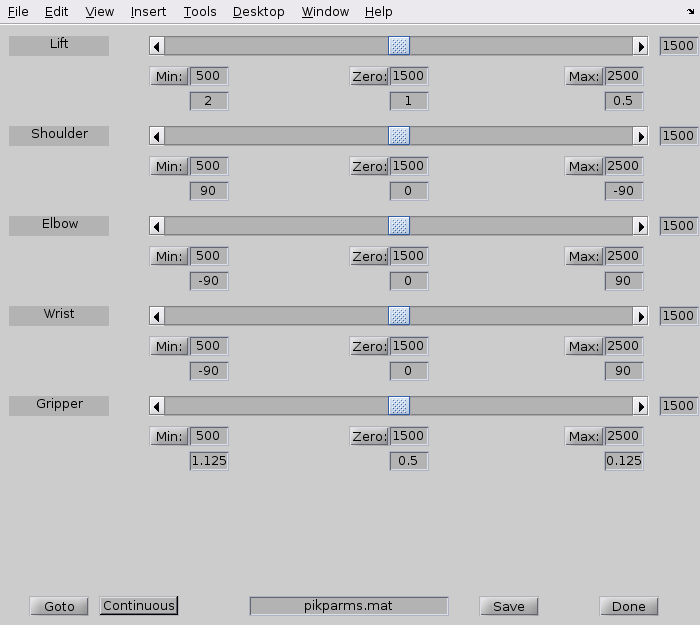Click the Wrist slider's left arrow
This screenshot has width=700, height=625.
click(x=156, y=316)
